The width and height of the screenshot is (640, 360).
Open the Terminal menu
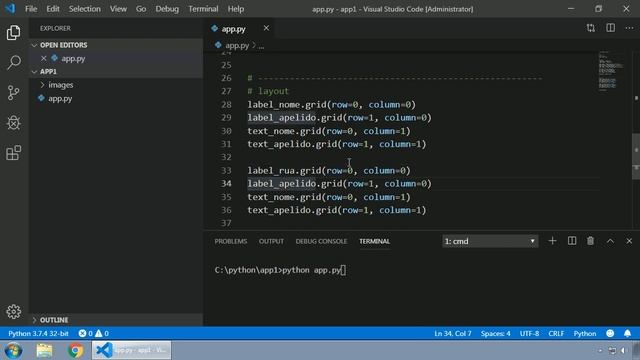[203, 9]
